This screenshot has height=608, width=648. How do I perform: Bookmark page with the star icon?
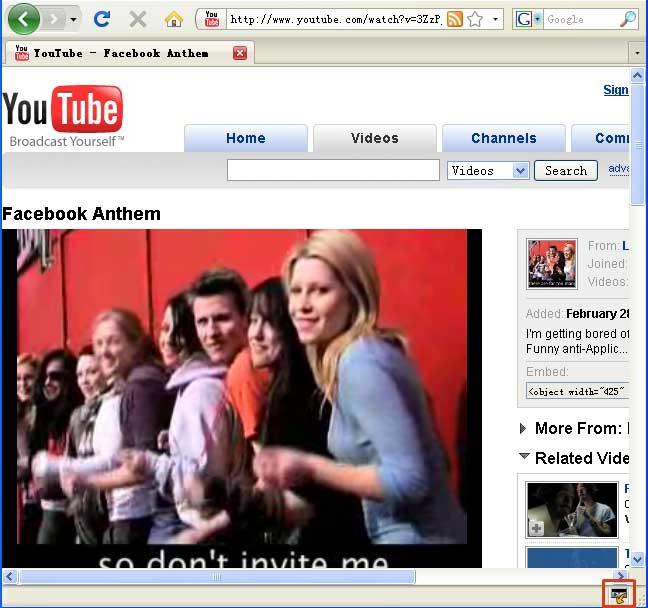(x=475, y=19)
